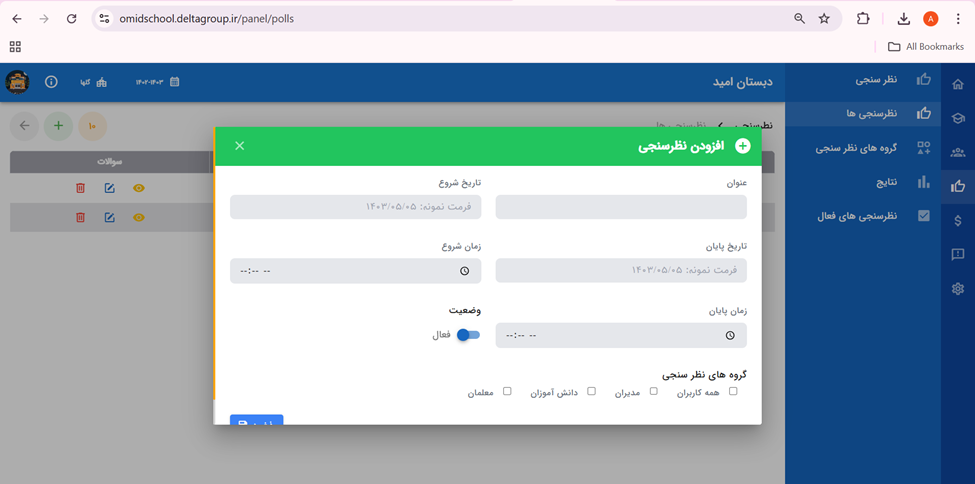The width and height of the screenshot is (975, 484).
Task: Click the تاریخ پایان date field
Action: pyautogui.click(x=621, y=271)
